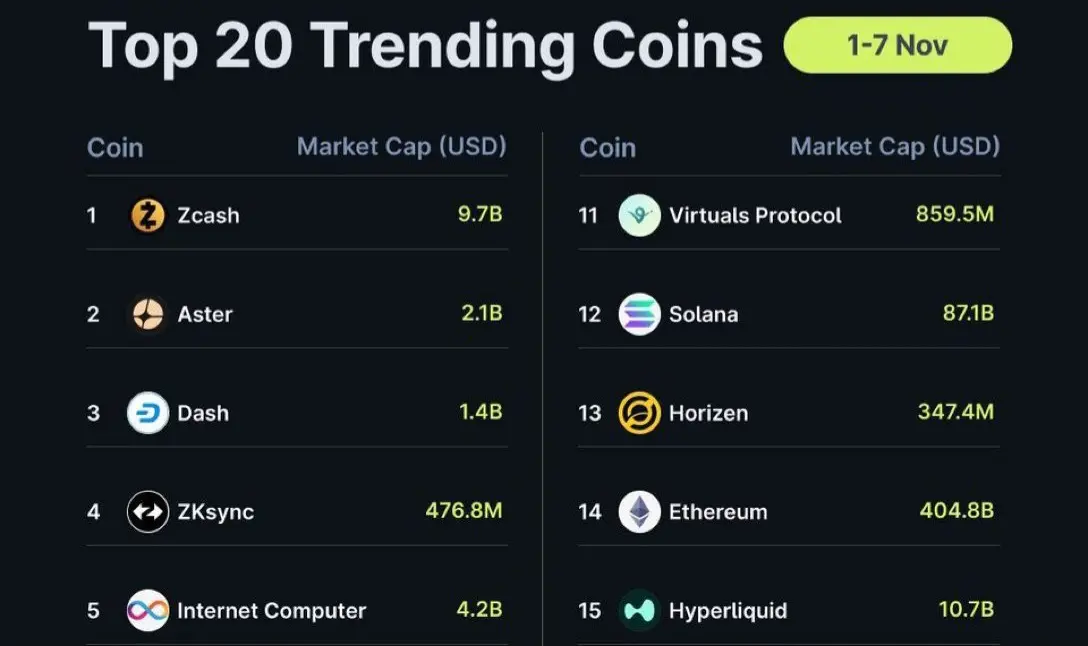The image size is (1088, 646).
Task: Click ZKsync's 476.8M market cap value
Action: pyautogui.click(x=464, y=511)
